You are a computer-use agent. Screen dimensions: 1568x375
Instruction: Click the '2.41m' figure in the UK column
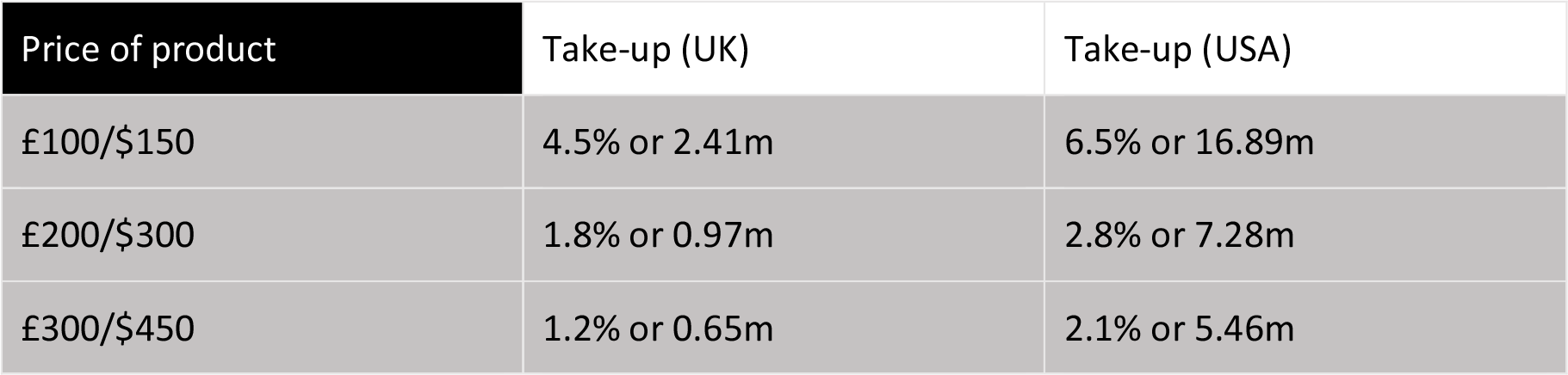coord(723,141)
